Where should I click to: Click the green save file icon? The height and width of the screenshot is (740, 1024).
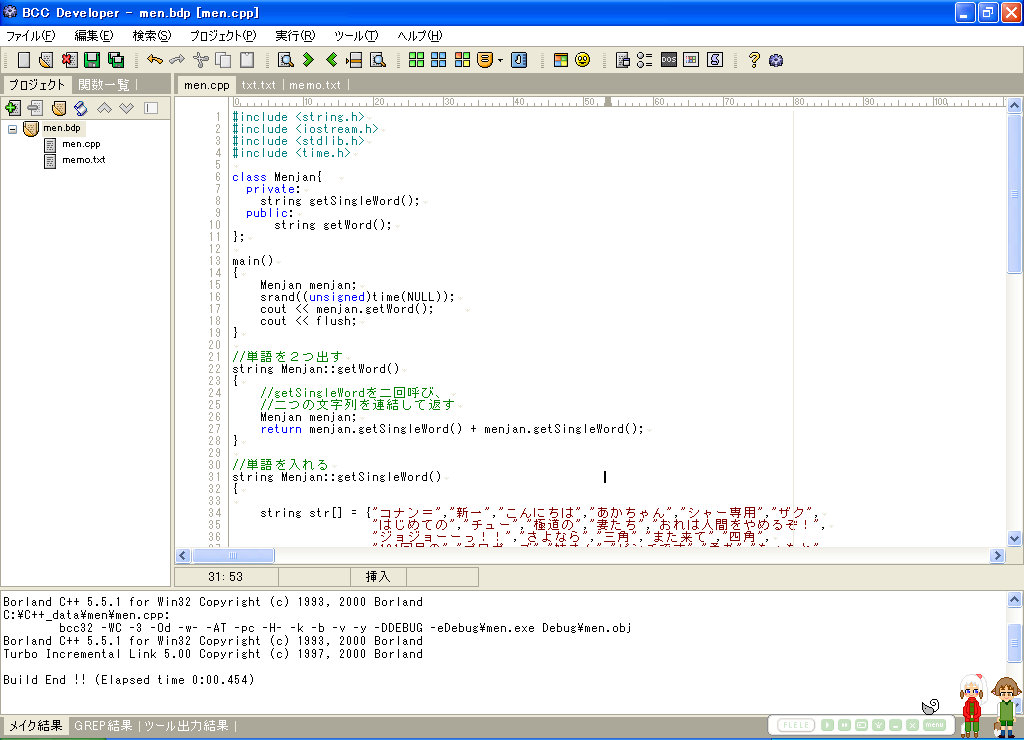[93, 60]
